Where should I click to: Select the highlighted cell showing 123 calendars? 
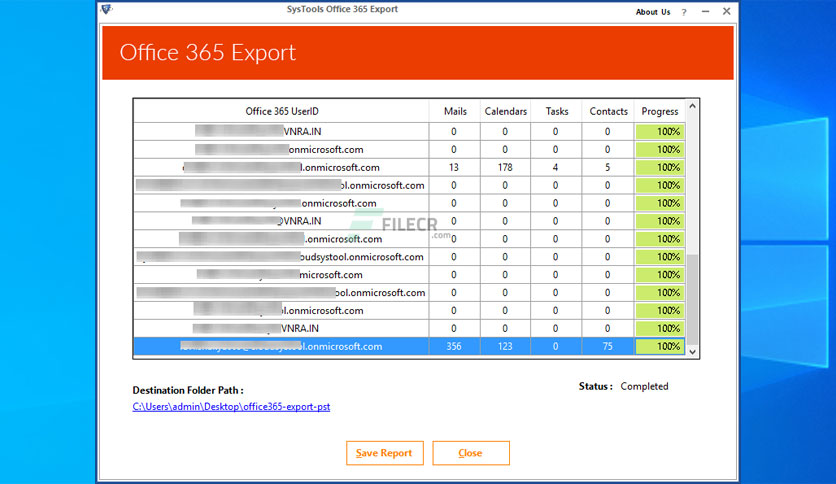[x=505, y=346]
